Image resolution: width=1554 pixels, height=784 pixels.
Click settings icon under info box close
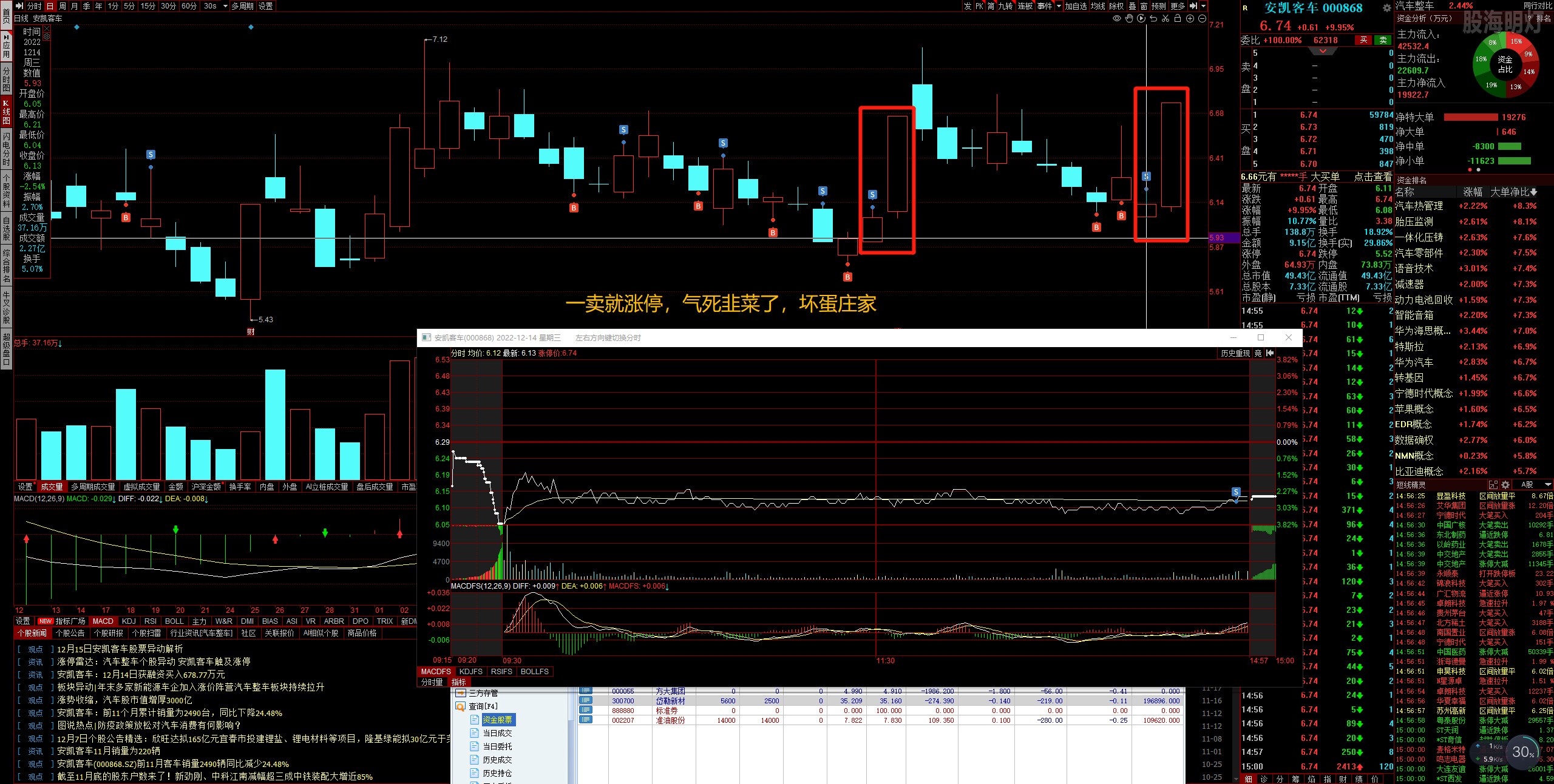point(46,36)
